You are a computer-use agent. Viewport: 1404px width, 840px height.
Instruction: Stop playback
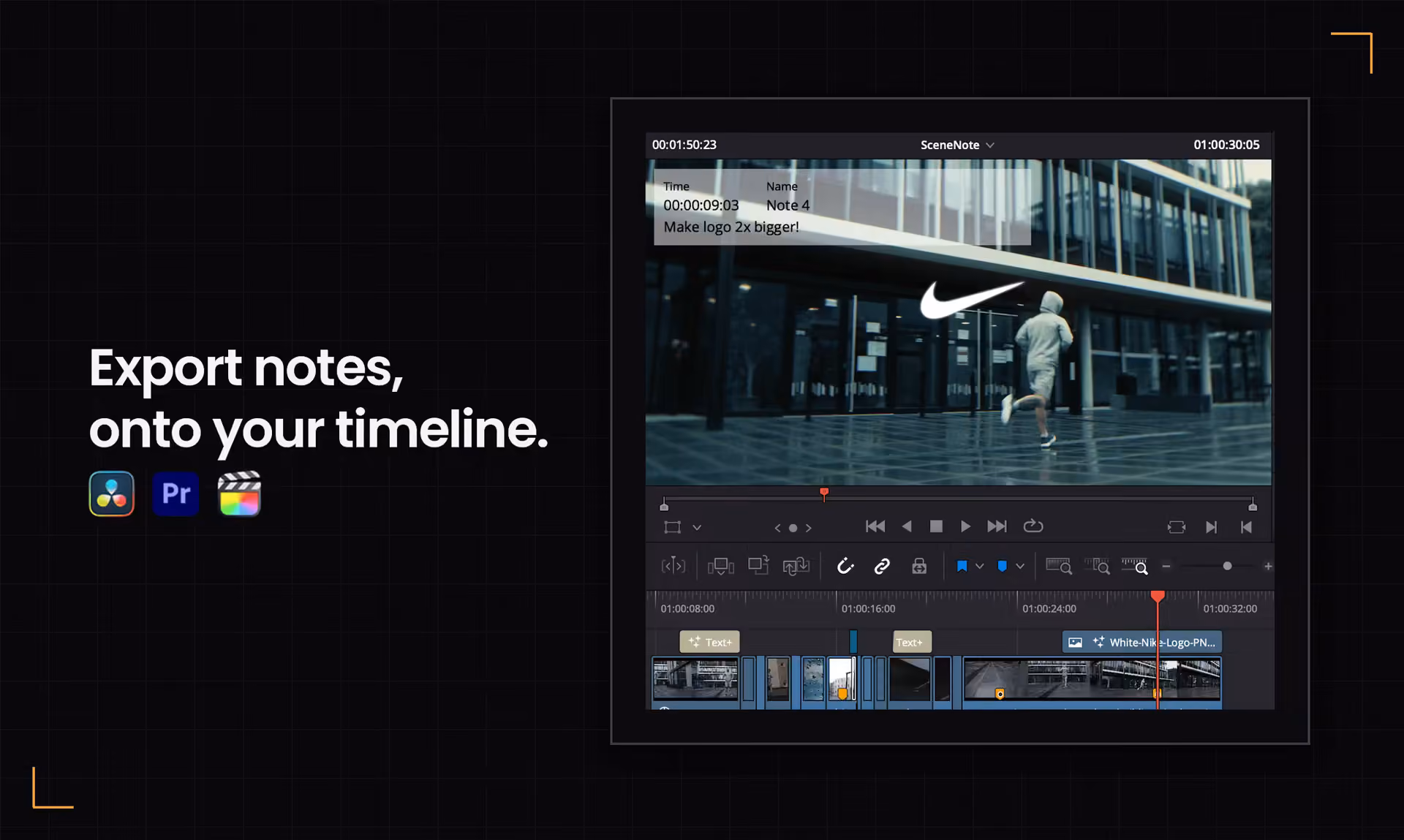click(x=936, y=526)
